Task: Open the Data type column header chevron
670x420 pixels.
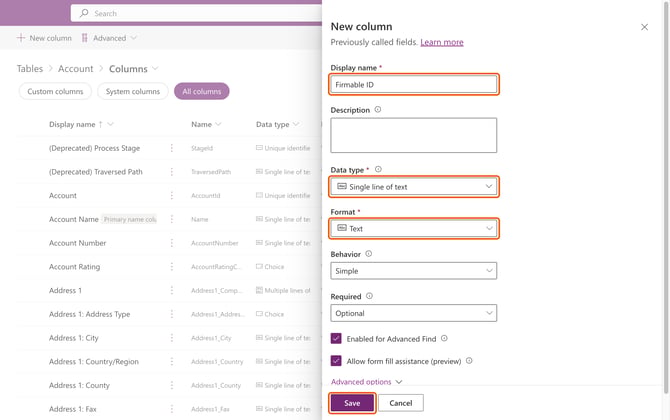Action: coord(296,124)
